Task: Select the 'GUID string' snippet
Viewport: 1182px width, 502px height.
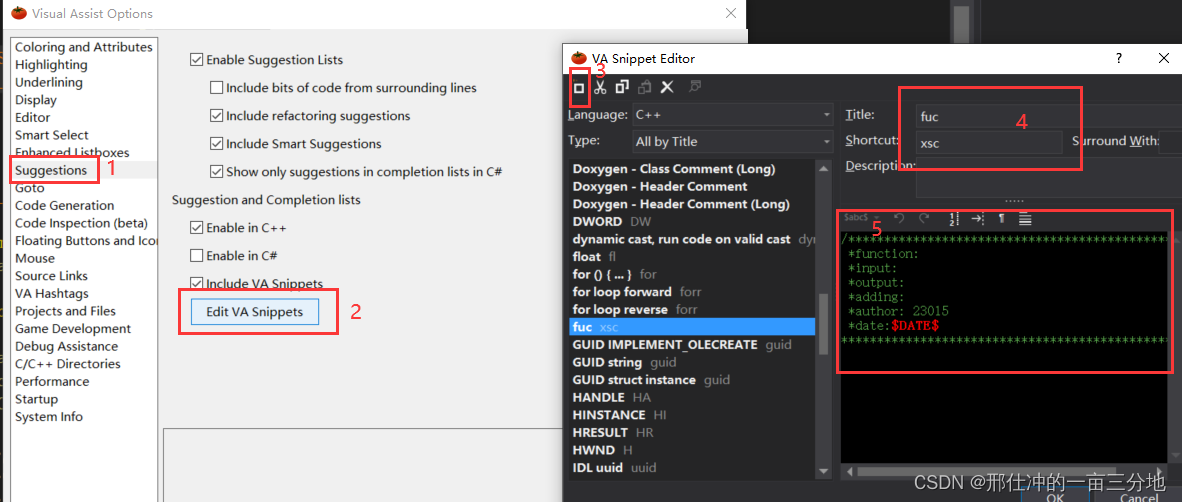Action: point(692,362)
